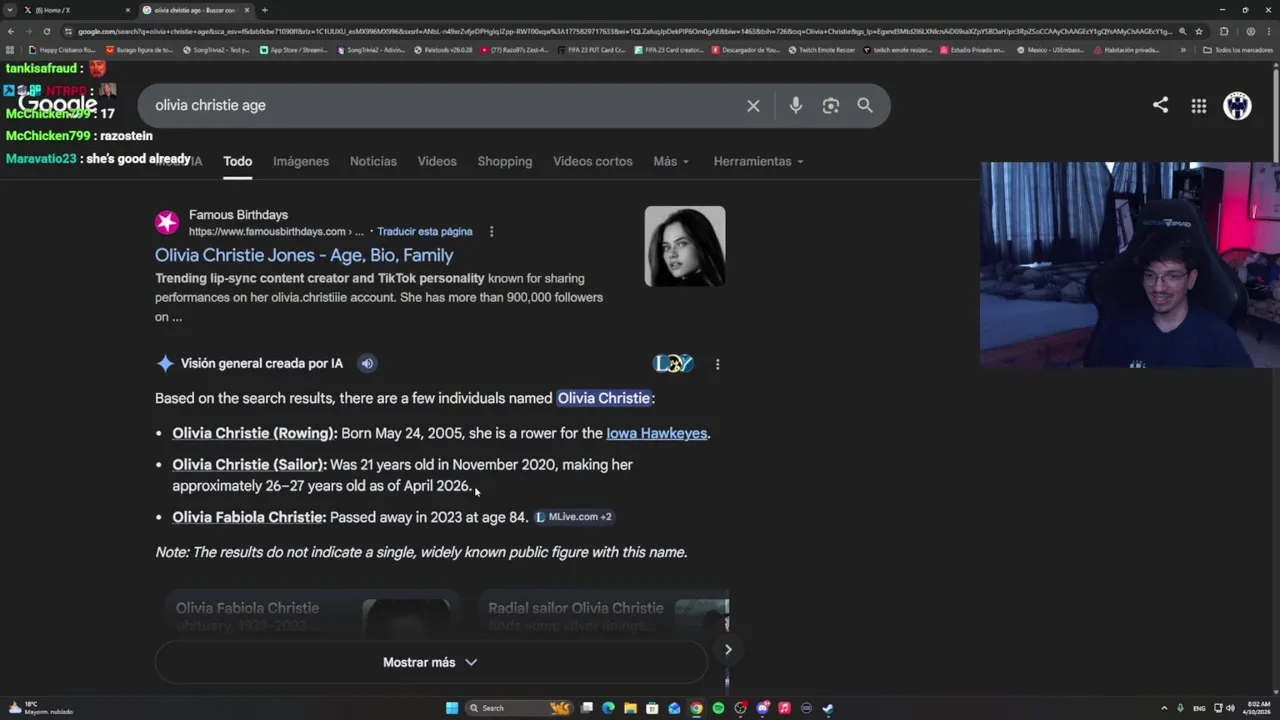This screenshot has height=720, width=1280.
Task: Click the Olivia Christie (Sailor) link
Action: coord(249,465)
